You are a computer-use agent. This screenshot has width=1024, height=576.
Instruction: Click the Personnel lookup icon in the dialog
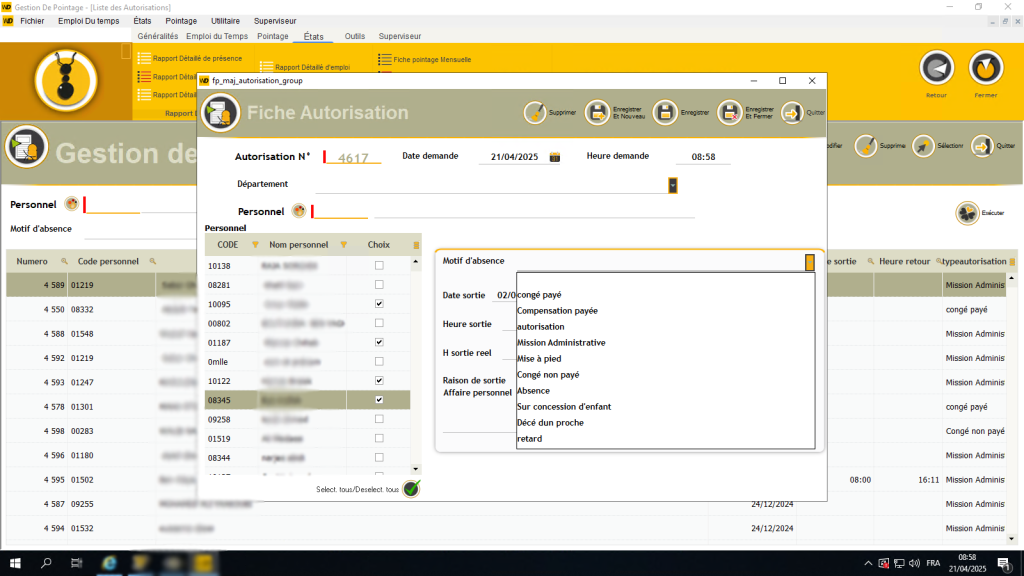298,211
